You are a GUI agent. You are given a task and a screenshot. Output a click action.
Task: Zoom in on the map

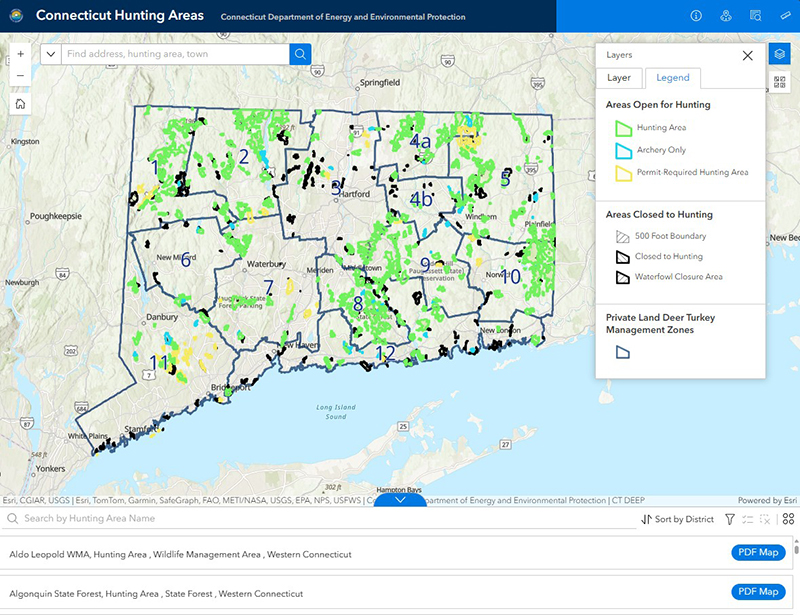(20, 54)
